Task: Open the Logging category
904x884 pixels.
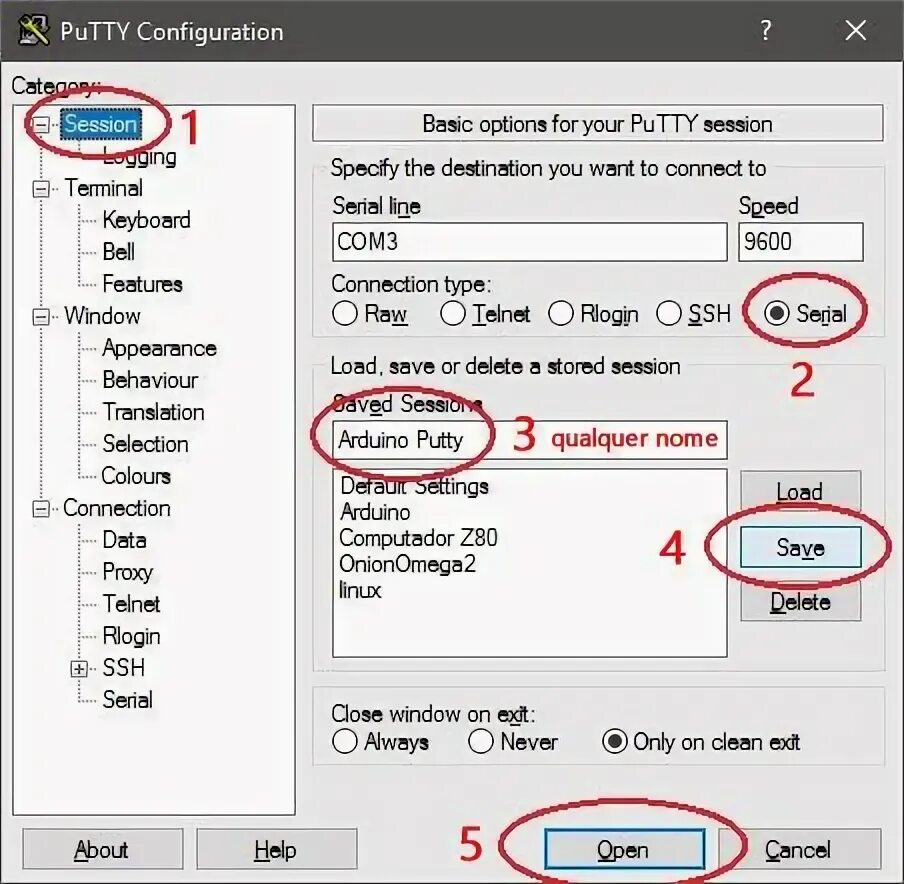Action: pos(139,156)
